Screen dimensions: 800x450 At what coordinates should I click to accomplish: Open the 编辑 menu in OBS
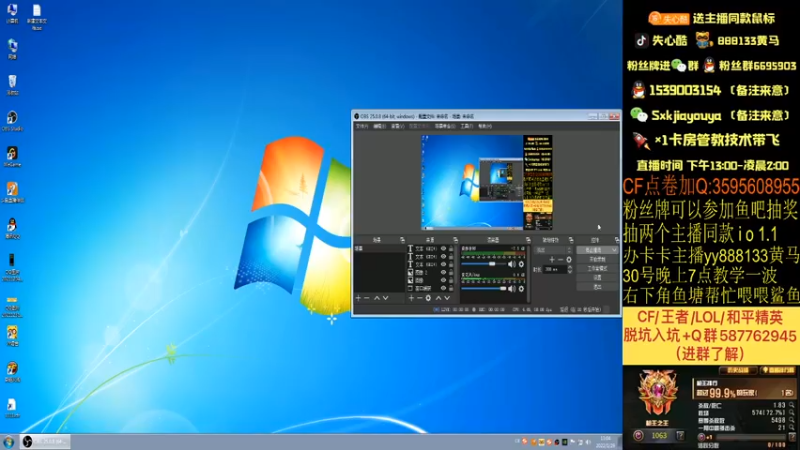(x=380, y=126)
